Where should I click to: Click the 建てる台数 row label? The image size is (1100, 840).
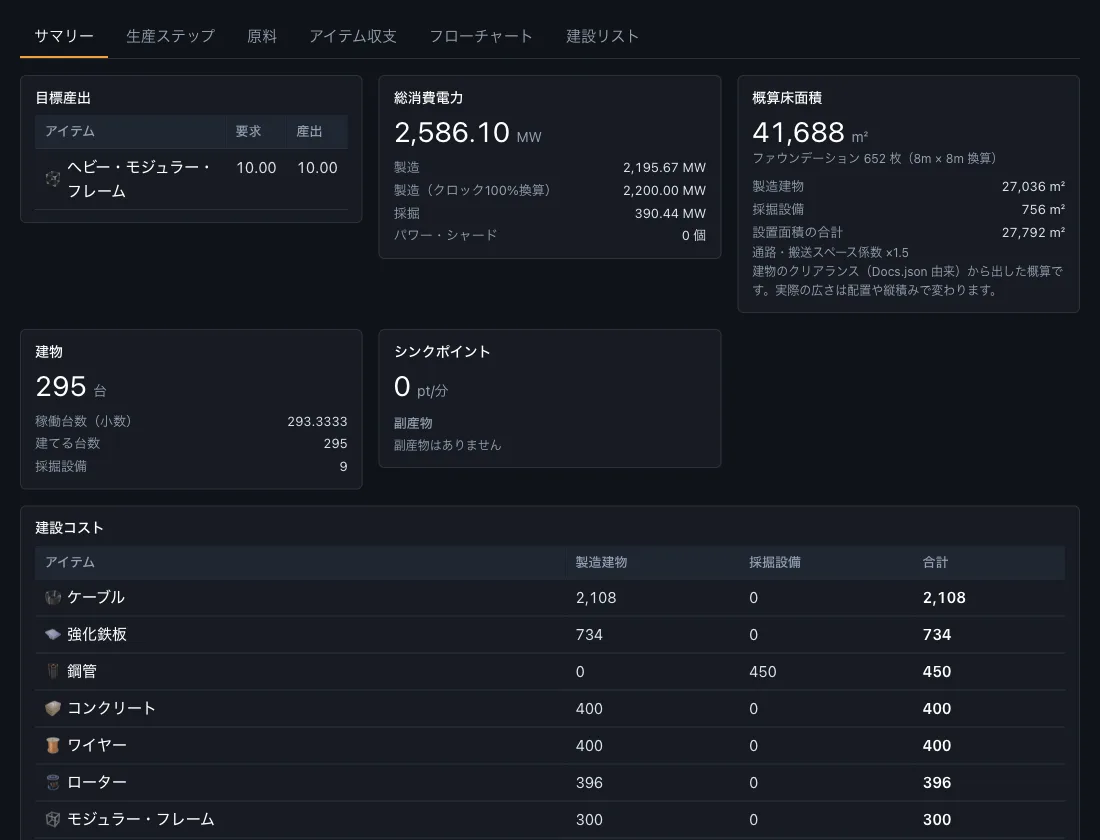(x=68, y=444)
